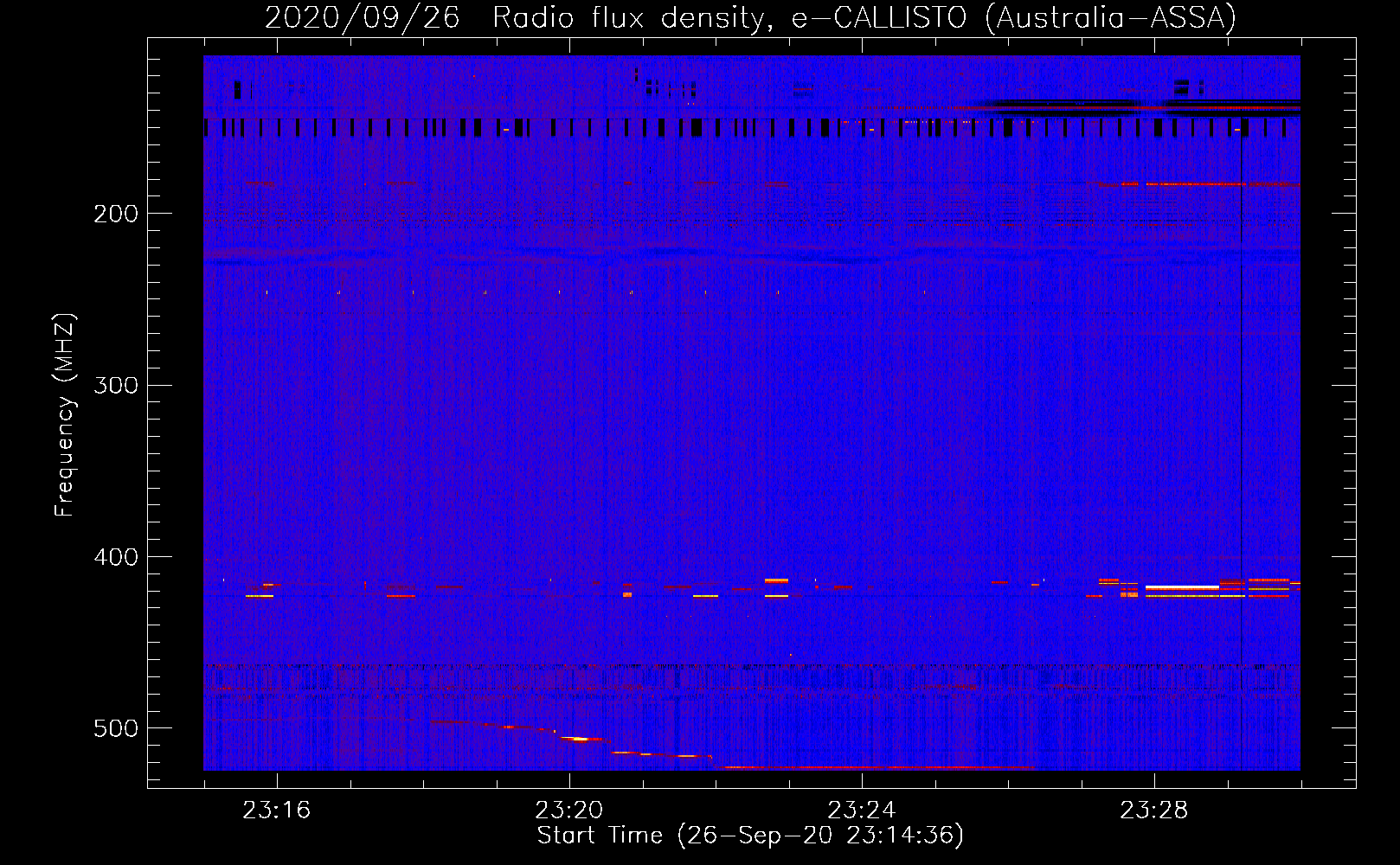
Task: Click the 300 frequency tick label
Action: [116, 385]
